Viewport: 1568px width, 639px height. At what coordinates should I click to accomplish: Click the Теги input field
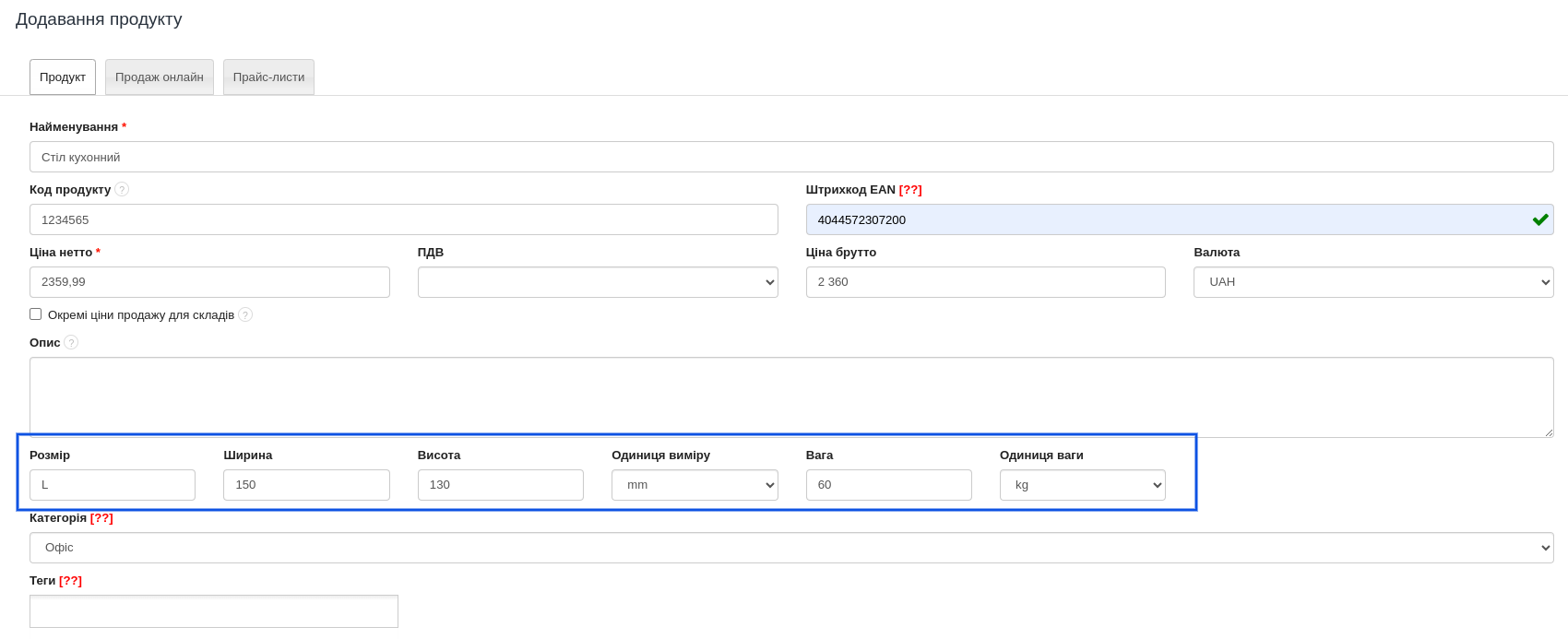point(213,611)
